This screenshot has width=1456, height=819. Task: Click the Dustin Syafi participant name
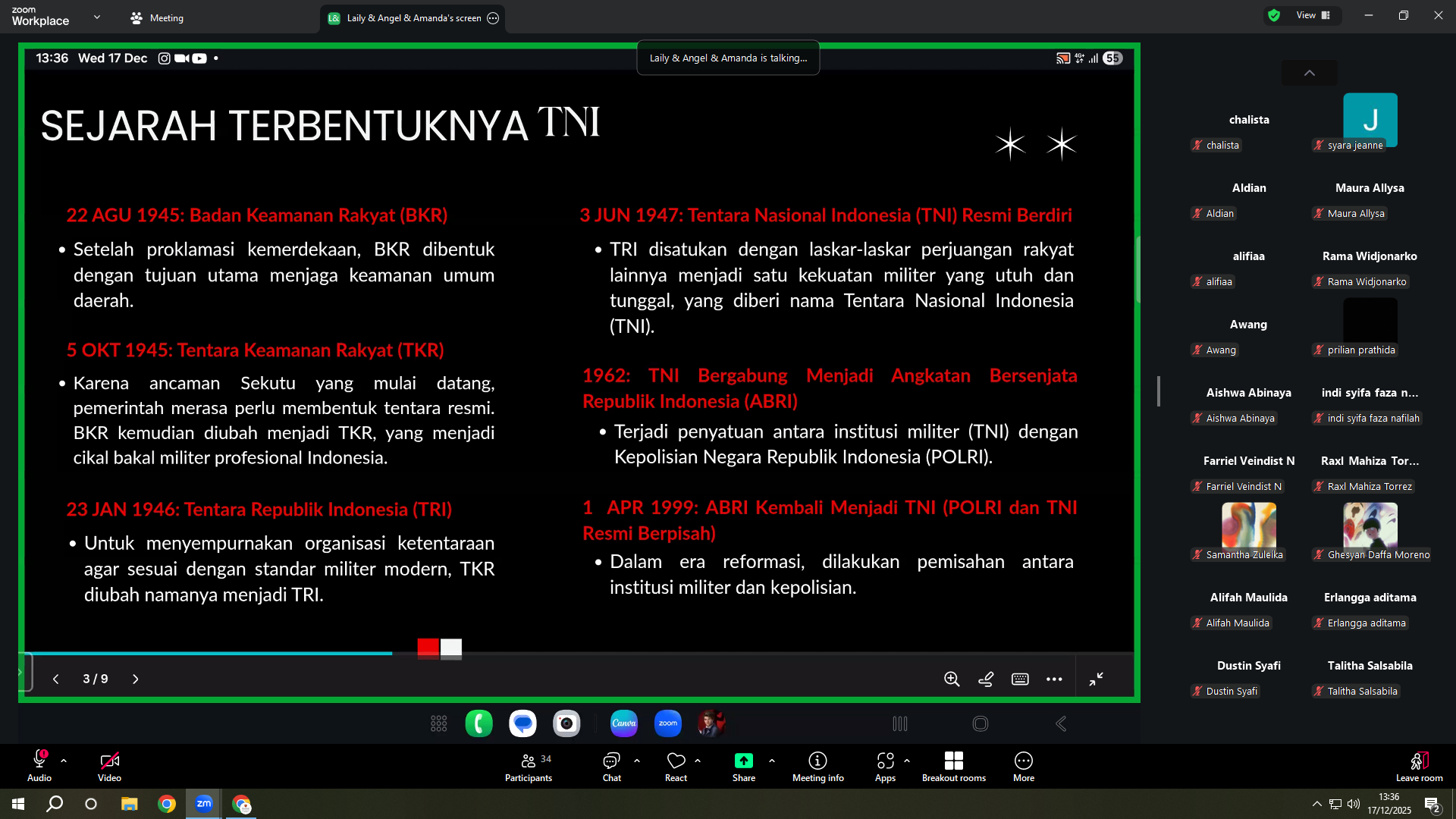(x=1248, y=666)
